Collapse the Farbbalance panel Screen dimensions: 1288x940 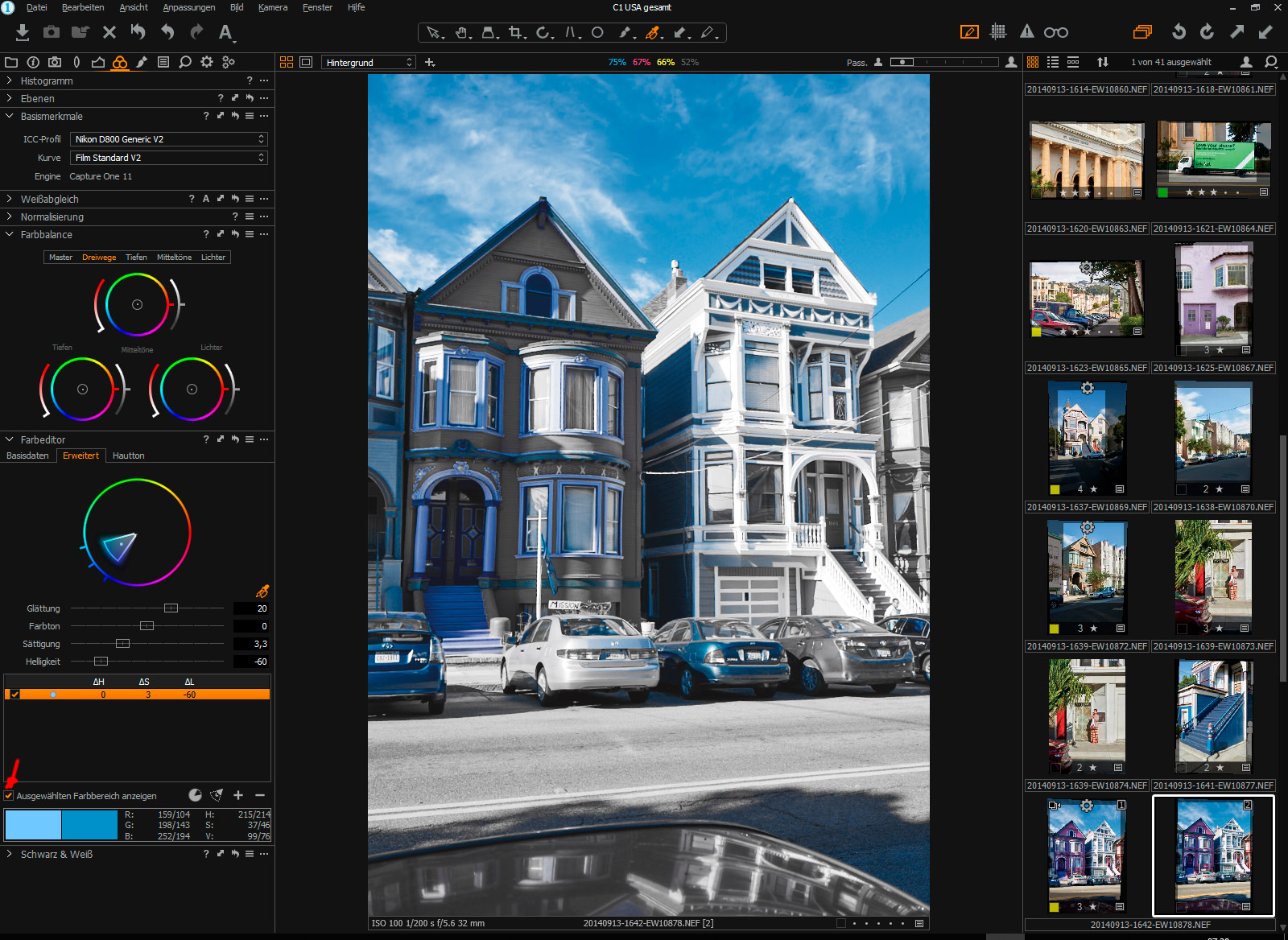pyautogui.click(x=9, y=234)
